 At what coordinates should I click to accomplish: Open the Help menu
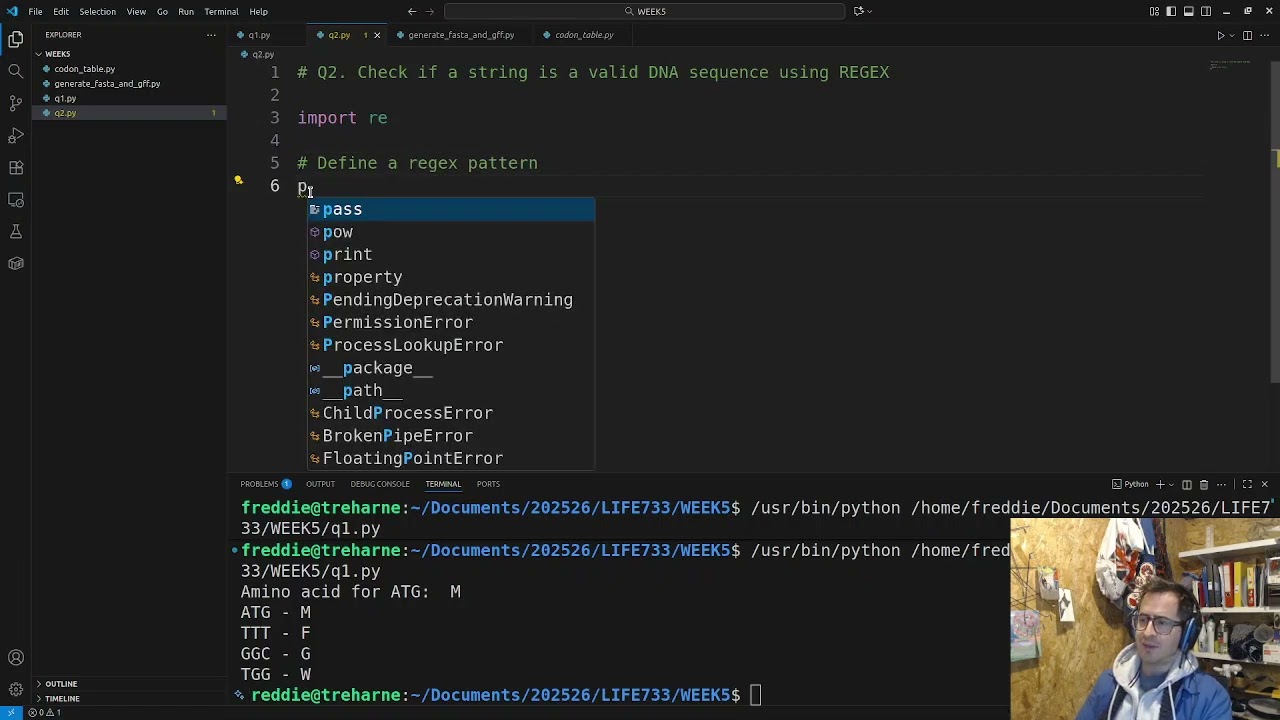[258, 11]
